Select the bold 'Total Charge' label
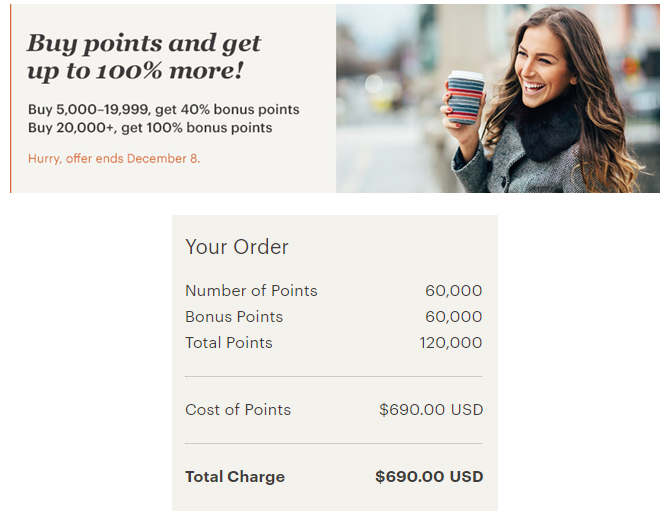This screenshot has width=668, height=520. [235, 476]
